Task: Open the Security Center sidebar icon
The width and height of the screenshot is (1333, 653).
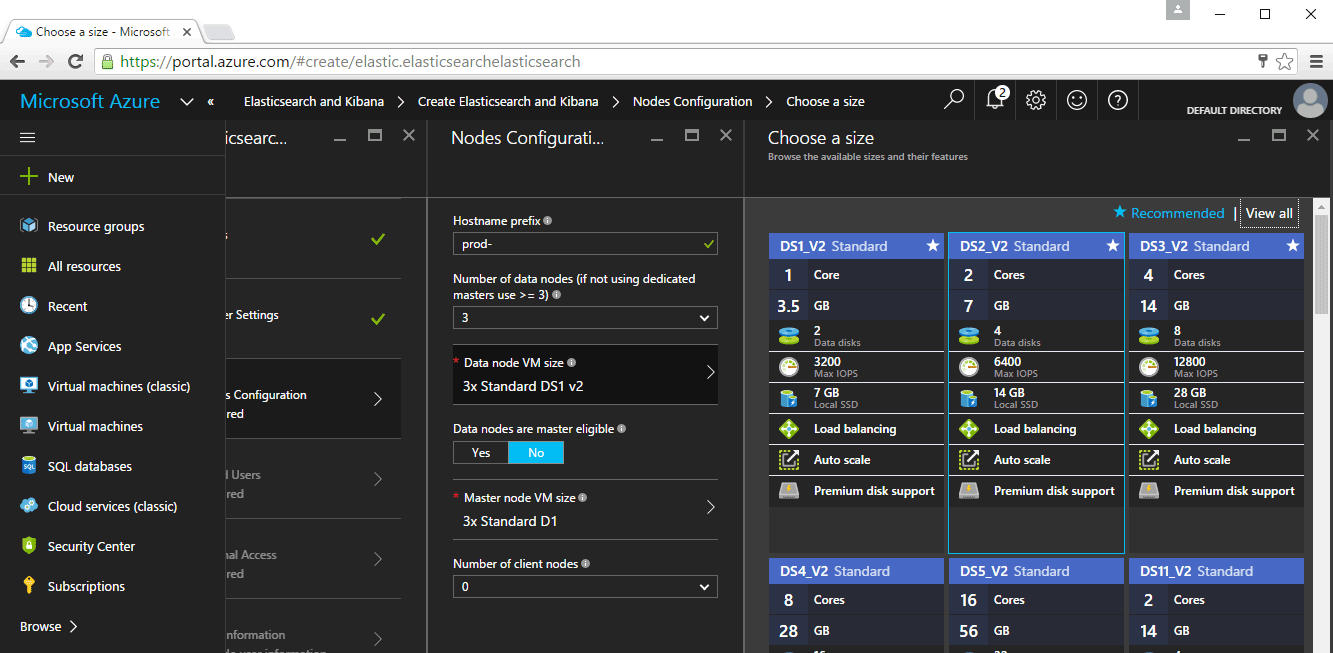Action: [x=30, y=545]
